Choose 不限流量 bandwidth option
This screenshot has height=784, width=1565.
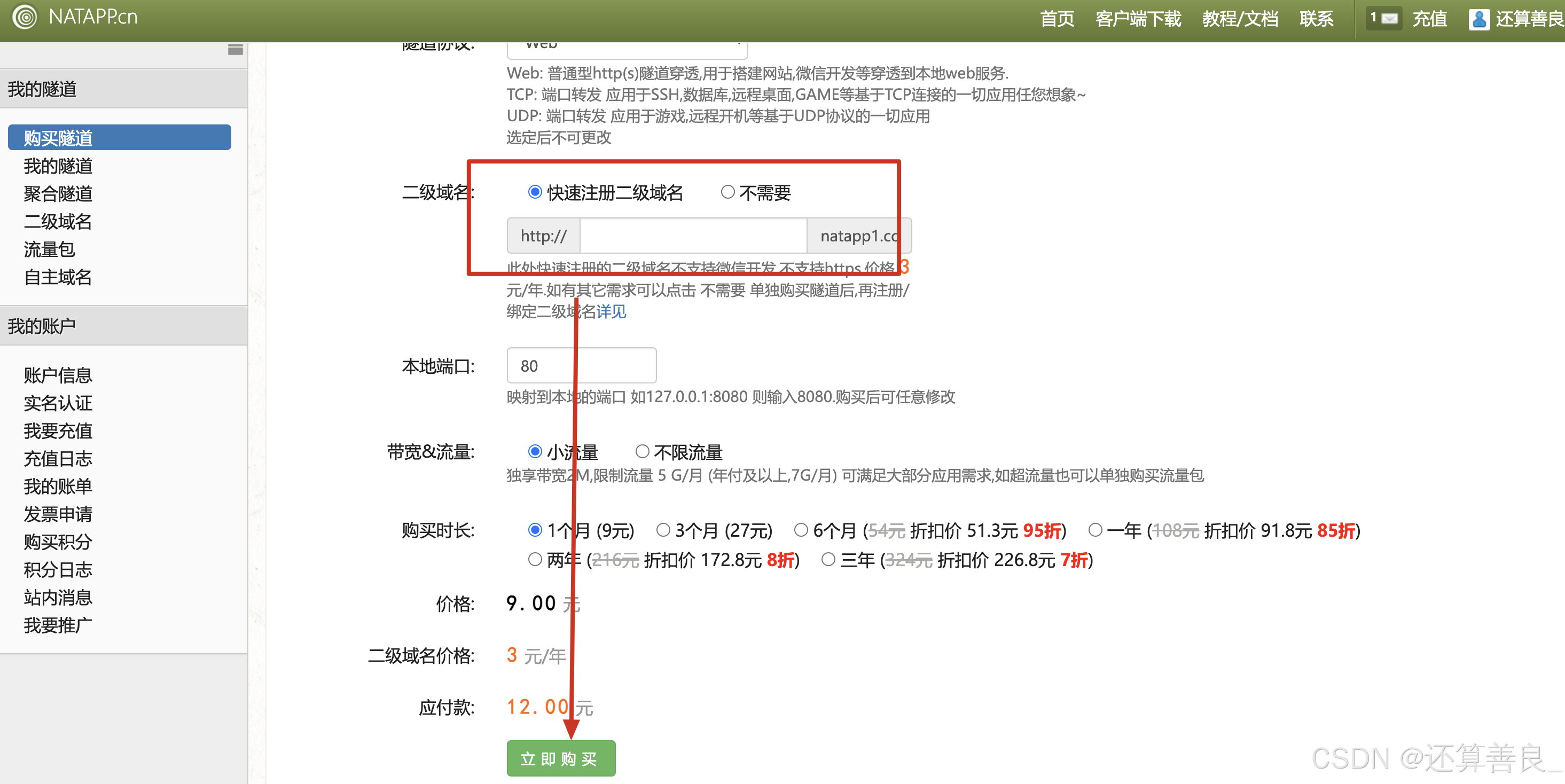click(642, 452)
